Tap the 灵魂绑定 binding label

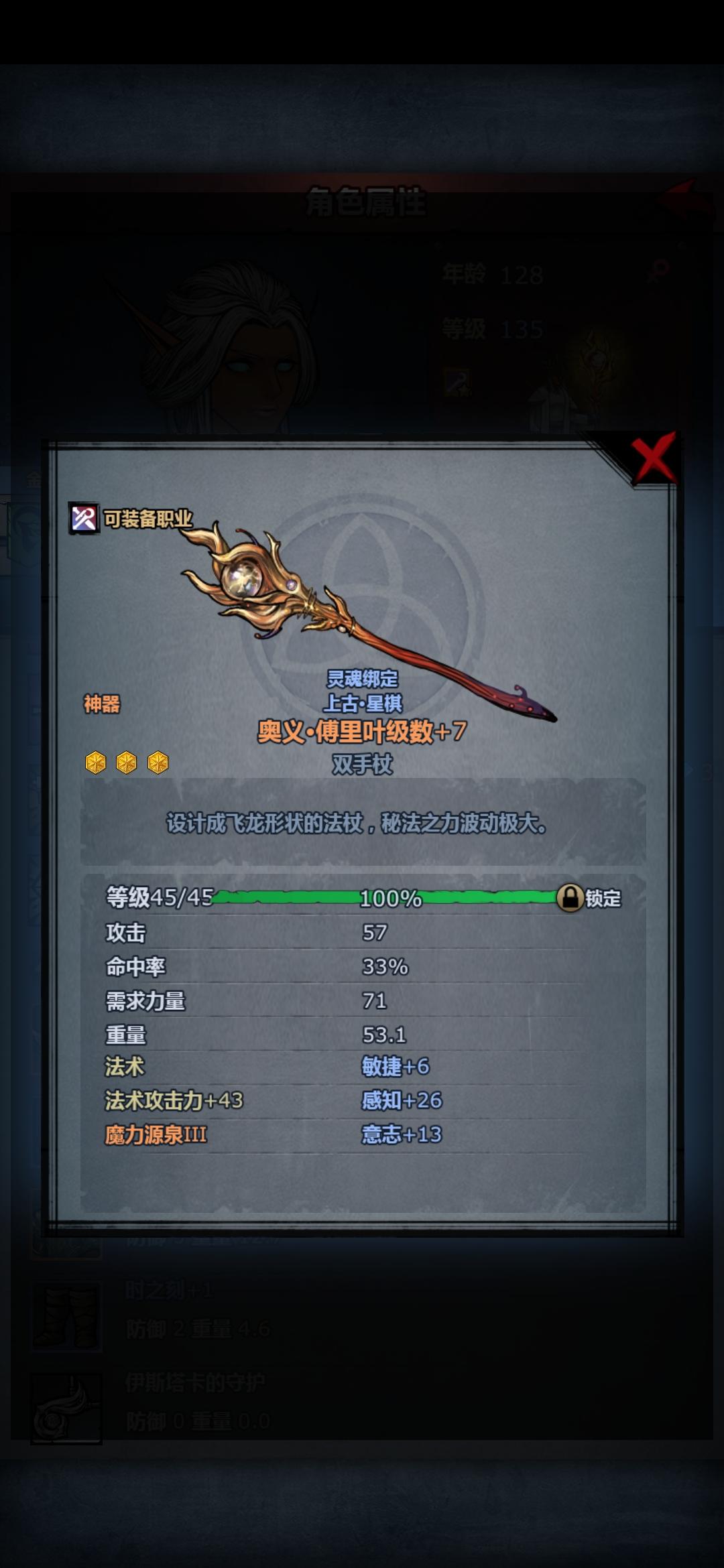(363, 679)
